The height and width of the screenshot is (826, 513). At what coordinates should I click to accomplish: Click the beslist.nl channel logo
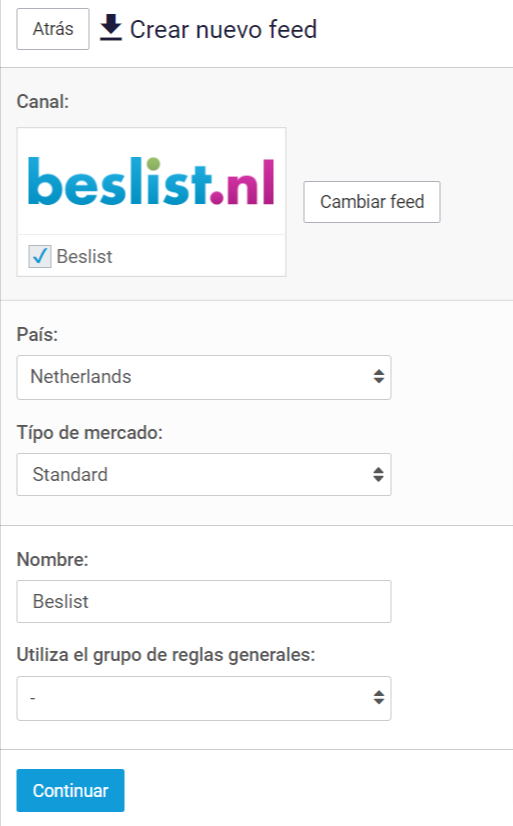pyautogui.click(x=151, y=181)
